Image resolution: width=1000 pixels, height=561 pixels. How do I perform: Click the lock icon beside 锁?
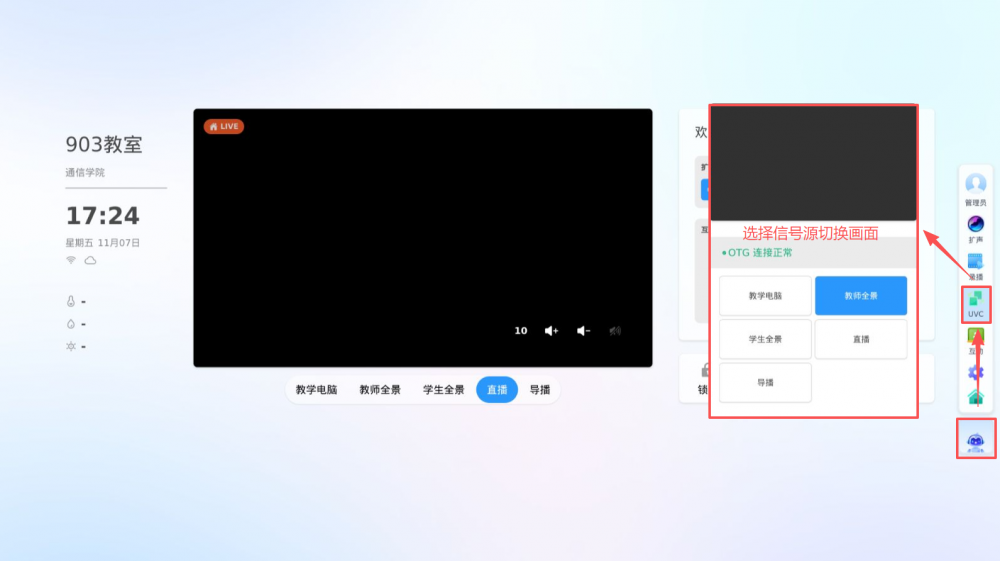click(706, 370)
